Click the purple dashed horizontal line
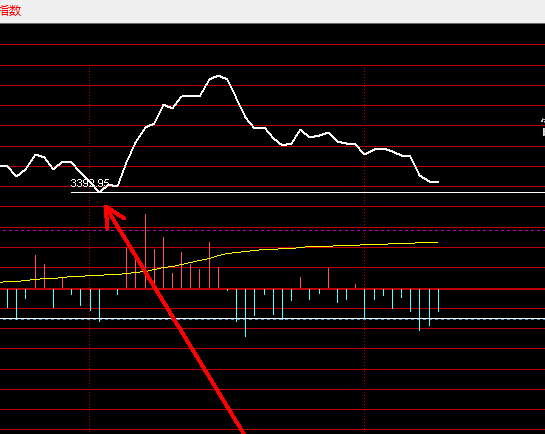The height and width of the screenshot is (434, 545). pos(272,230)
